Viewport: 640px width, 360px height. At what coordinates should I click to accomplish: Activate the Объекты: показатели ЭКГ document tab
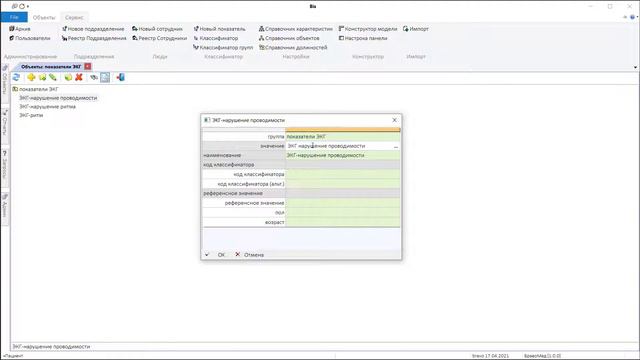pos(51,66)
